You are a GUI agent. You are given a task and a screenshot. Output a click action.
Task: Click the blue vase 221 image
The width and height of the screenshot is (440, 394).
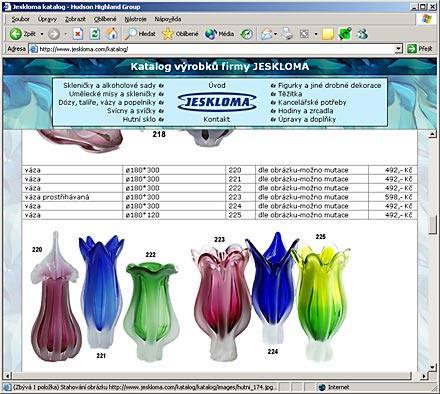click(x=101, y=292)
